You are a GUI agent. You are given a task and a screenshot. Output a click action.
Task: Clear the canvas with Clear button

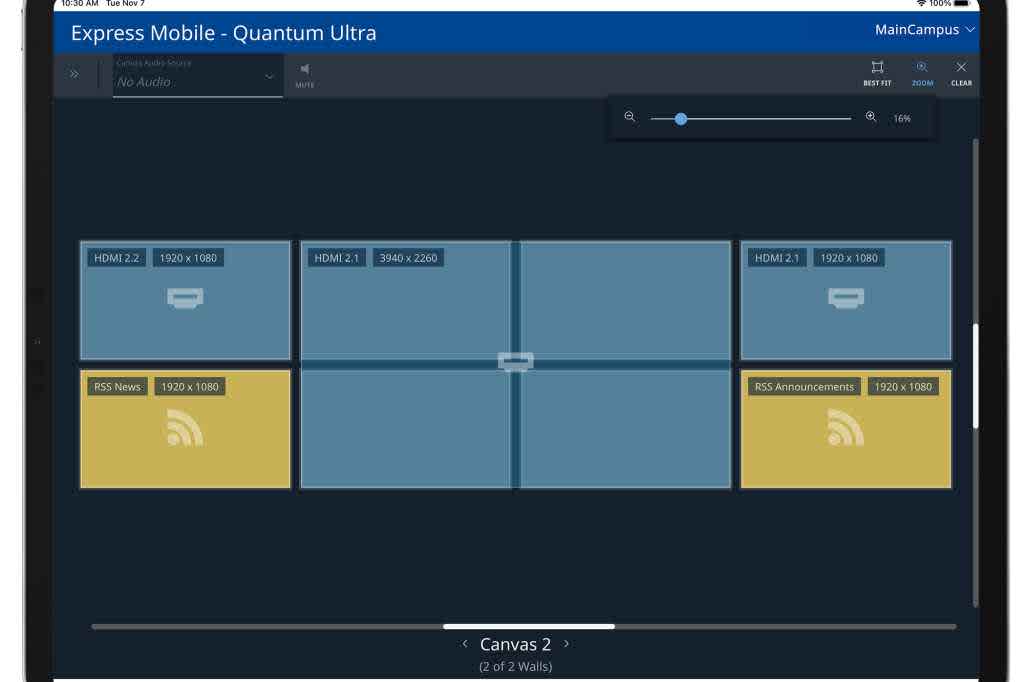(961, 73)
